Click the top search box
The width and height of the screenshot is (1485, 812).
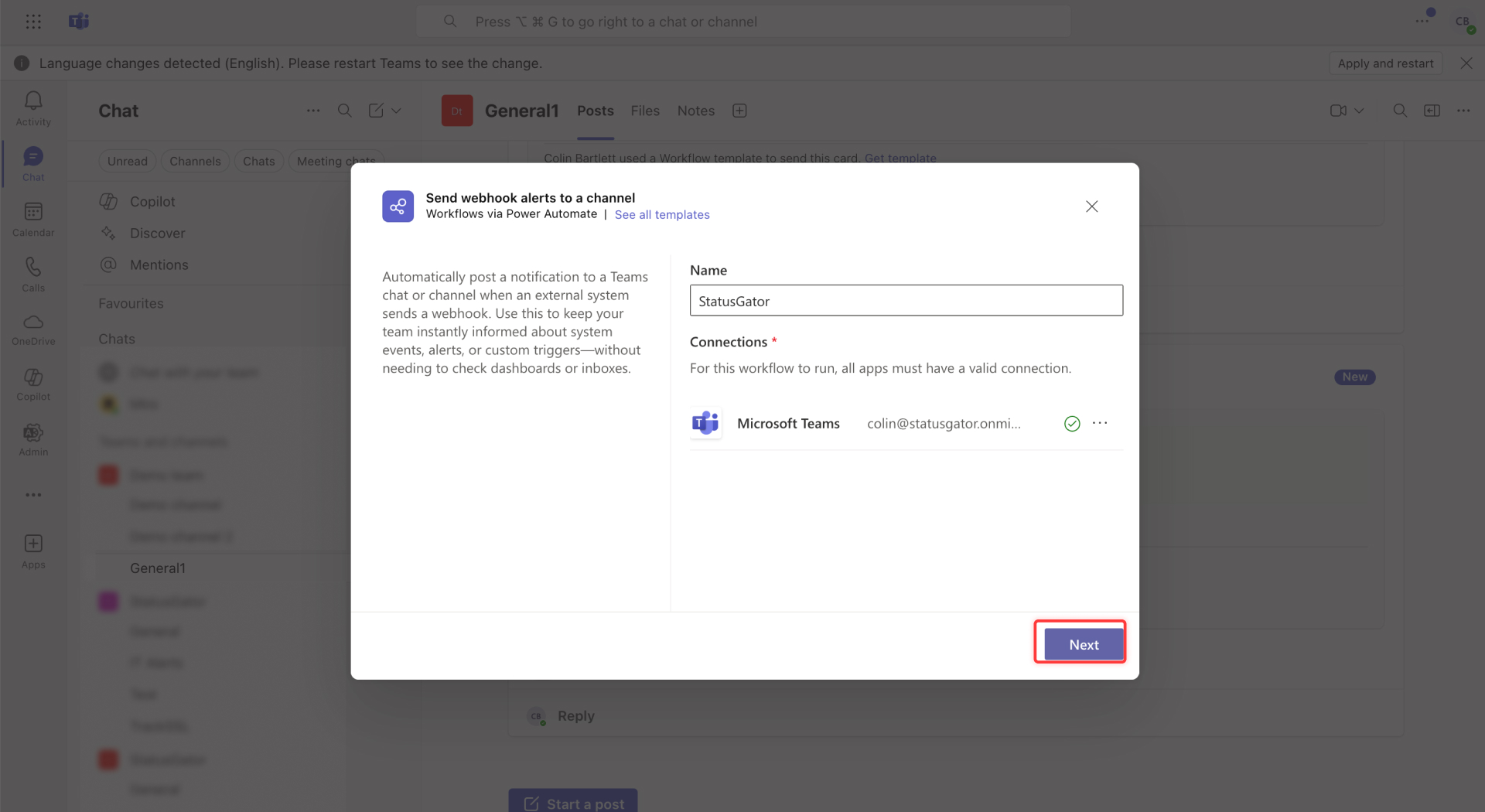[x=743, y=22]
